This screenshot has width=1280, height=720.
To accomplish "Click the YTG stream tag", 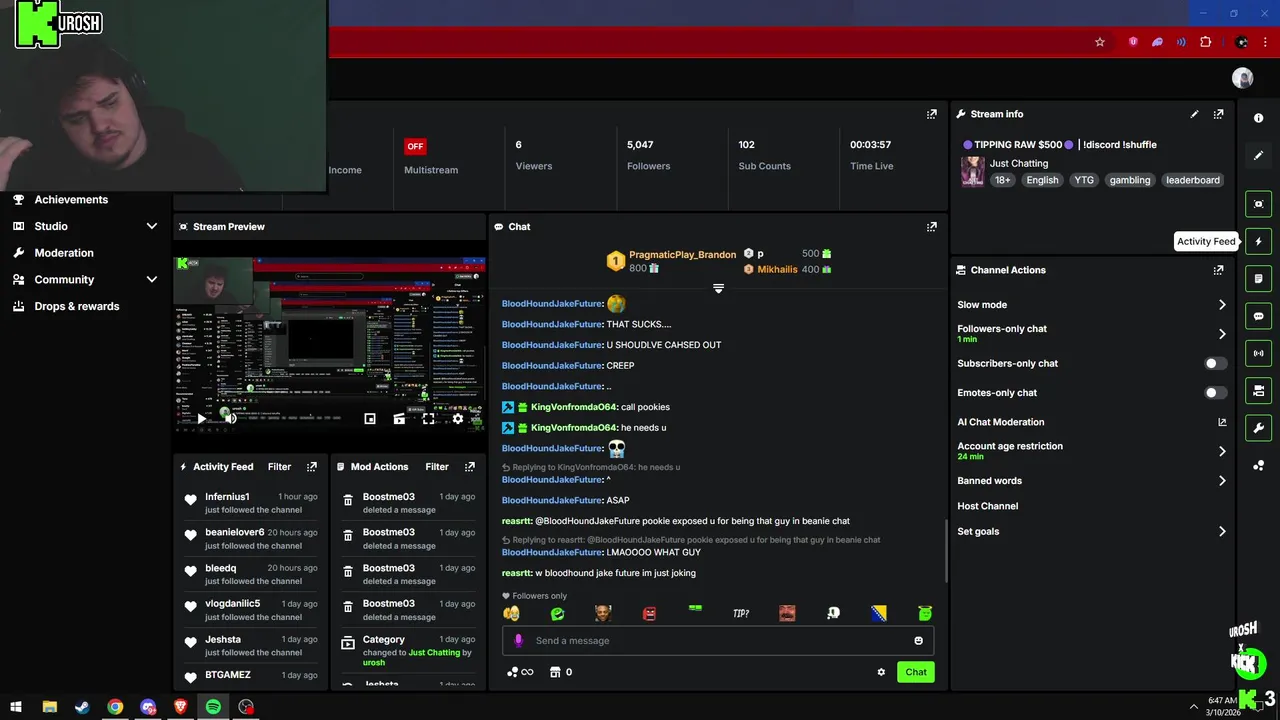I will (x=1084, y=180).
